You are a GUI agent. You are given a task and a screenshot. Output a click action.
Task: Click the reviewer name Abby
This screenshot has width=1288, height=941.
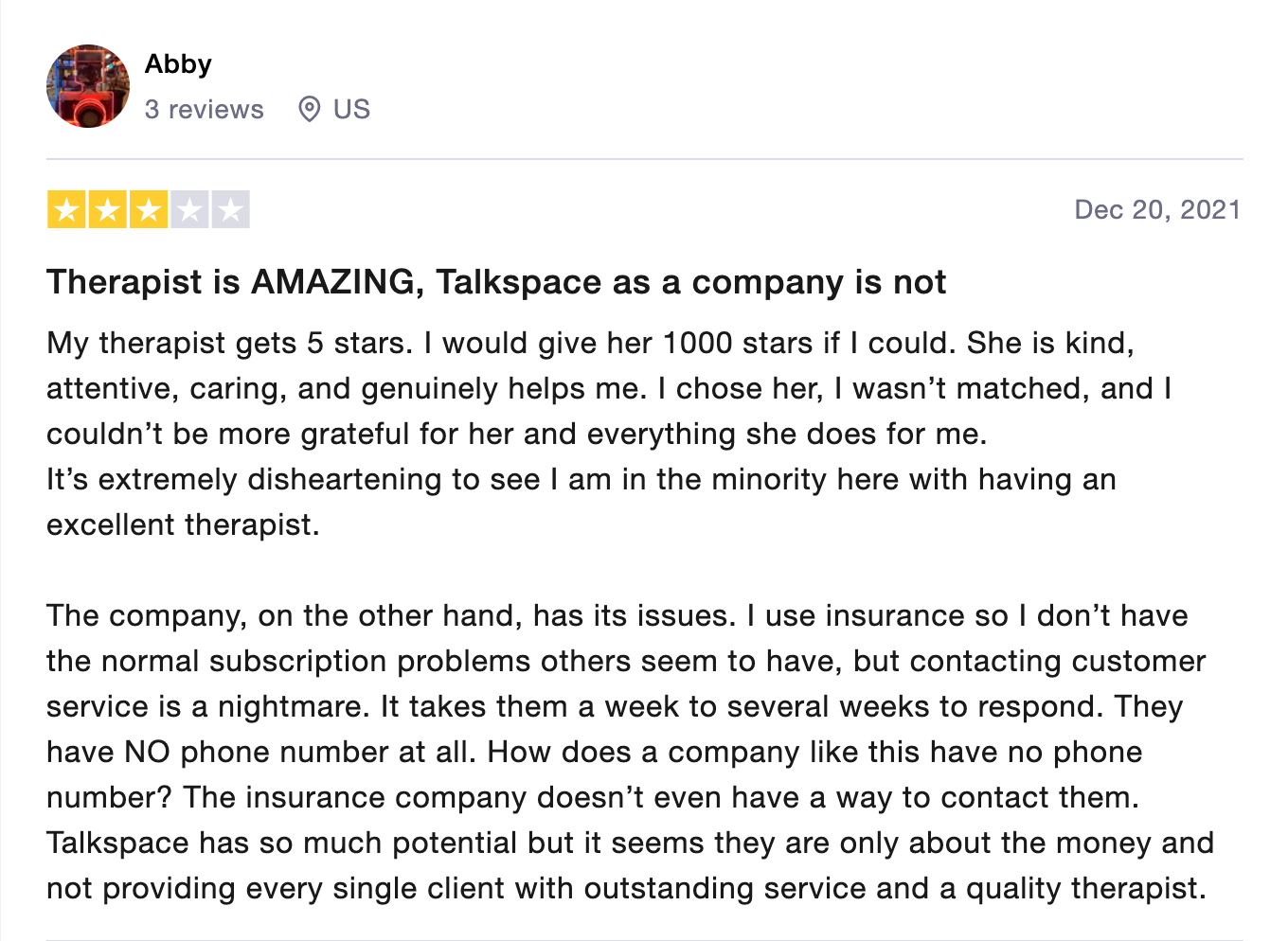coord(178,64)
